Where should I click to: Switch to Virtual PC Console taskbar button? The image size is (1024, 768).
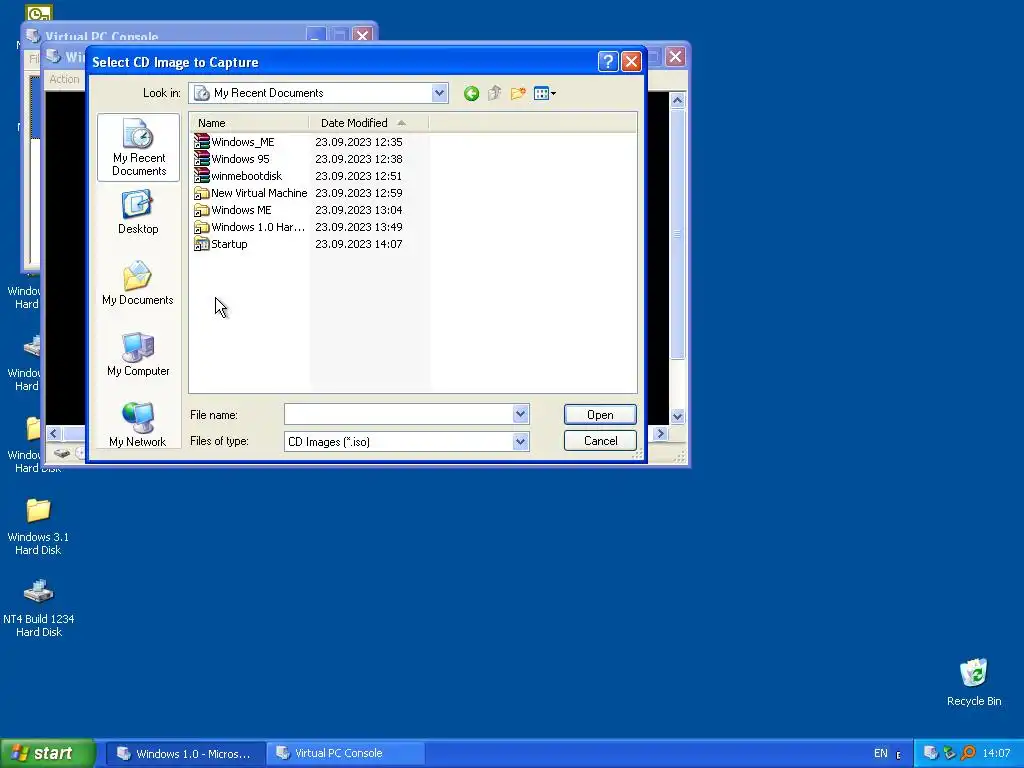(x=346, y=754)
